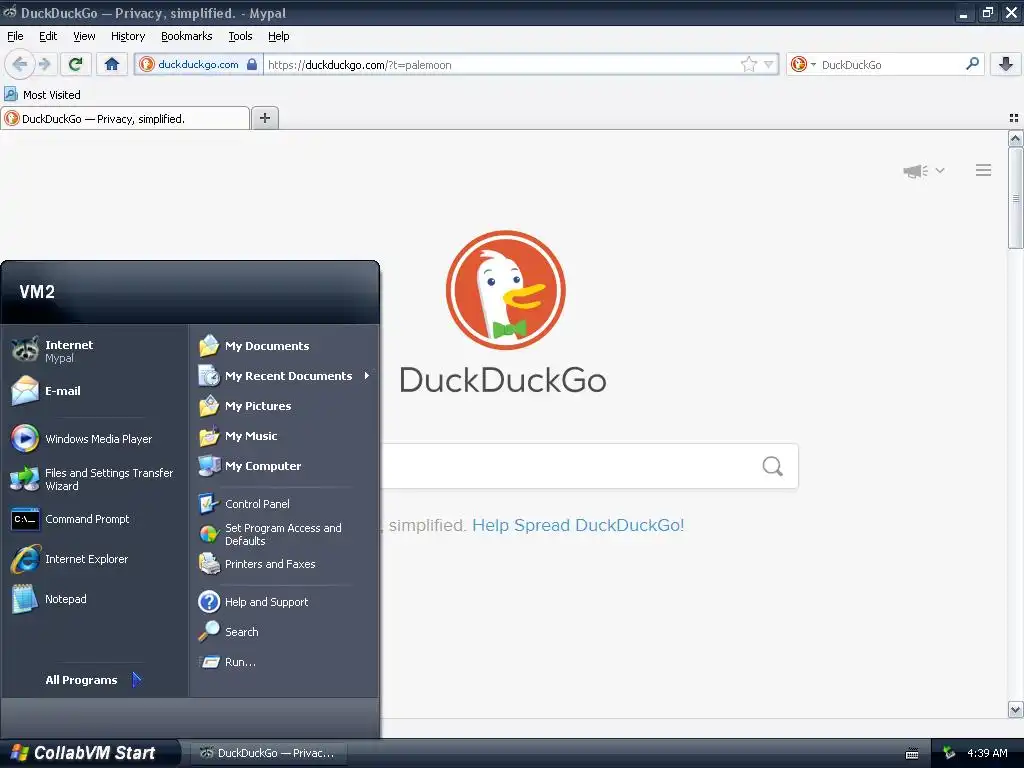Launch Windows Media Player
The image size is (1024, 768).
[95, 439]
